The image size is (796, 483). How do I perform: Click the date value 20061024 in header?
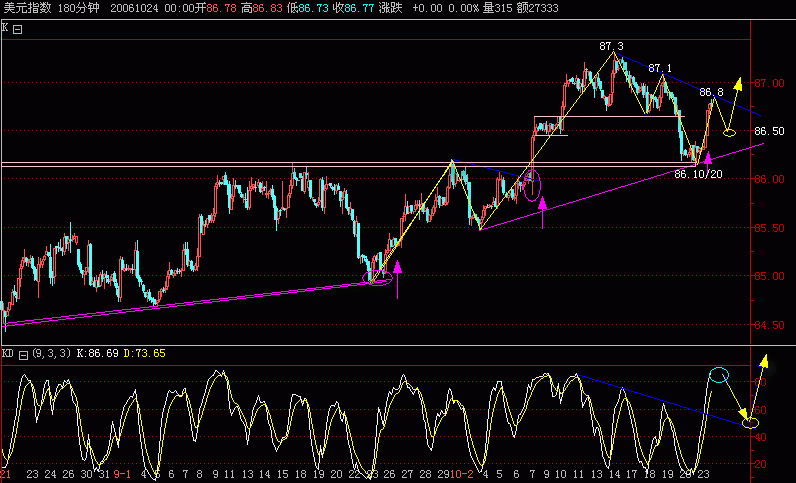134,8
